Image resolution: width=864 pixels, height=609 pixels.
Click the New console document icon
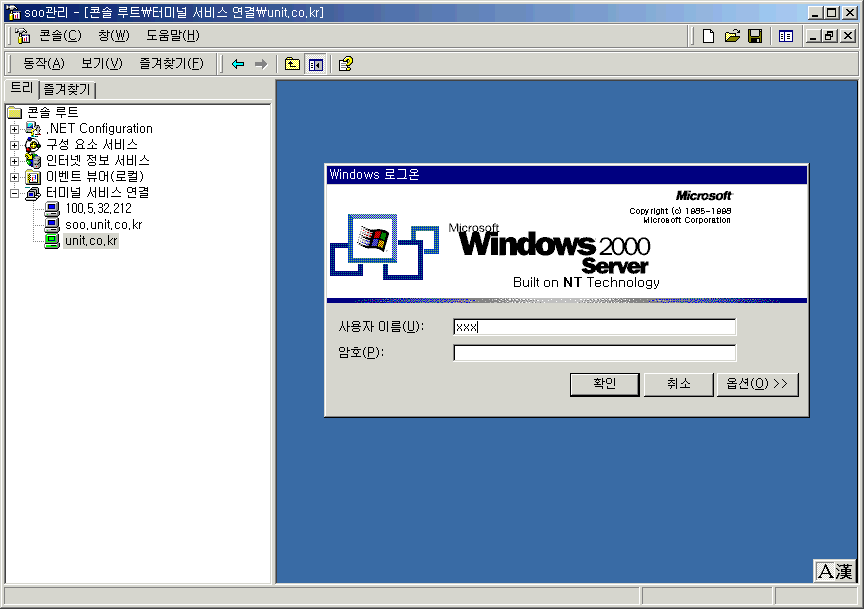tap(709, 36)
